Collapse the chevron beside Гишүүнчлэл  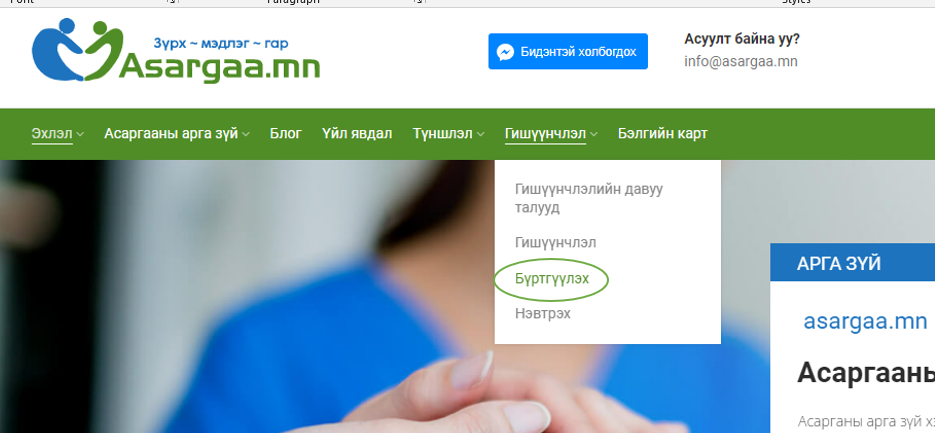(593, 134)
